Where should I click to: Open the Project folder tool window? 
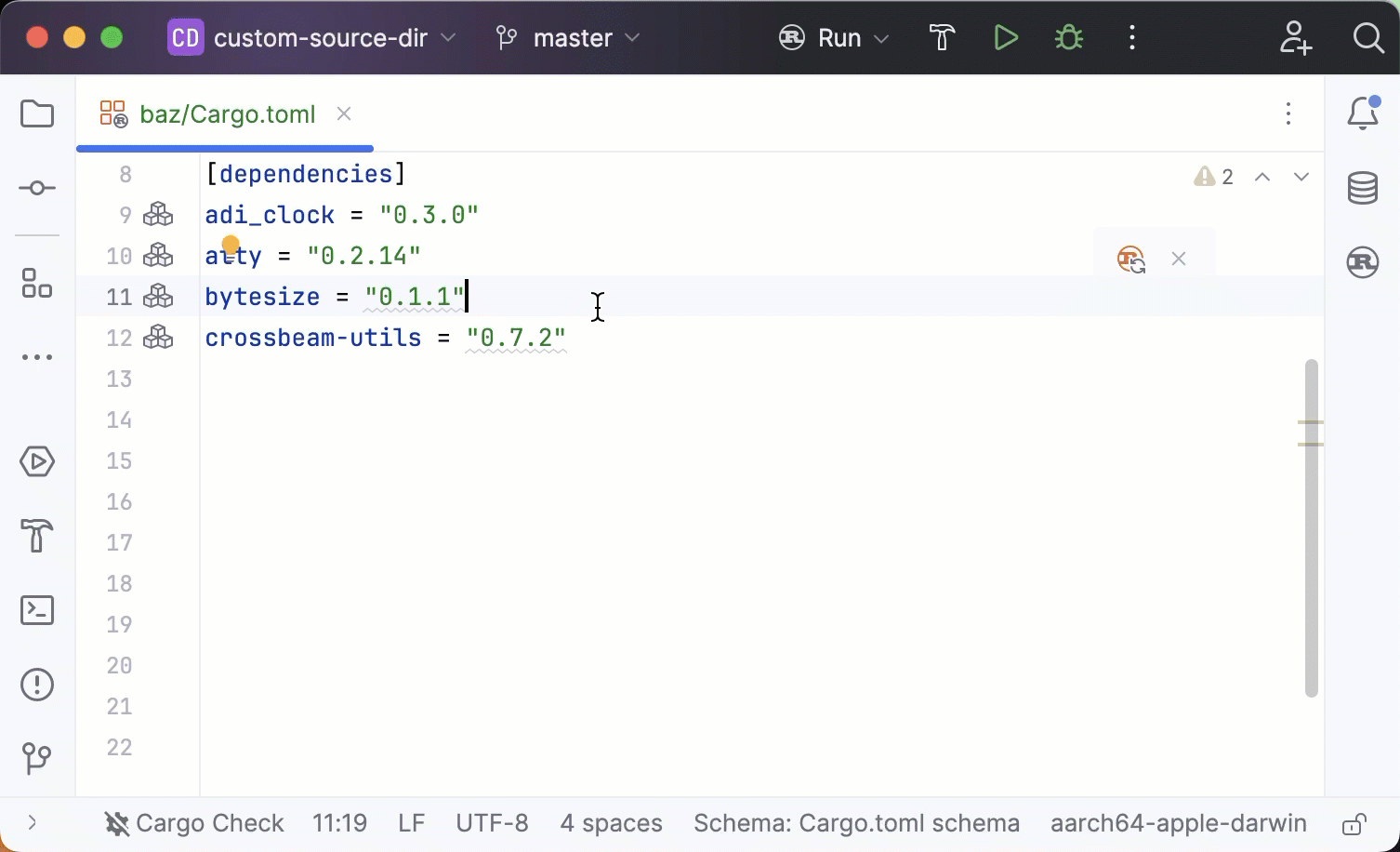point(37,114)
